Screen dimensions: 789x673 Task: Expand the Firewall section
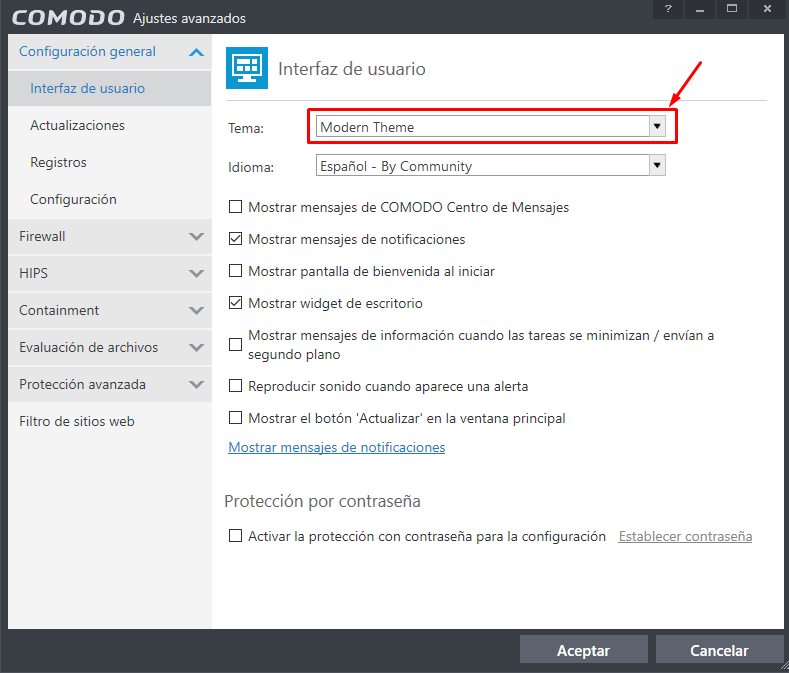coord(110,236)
